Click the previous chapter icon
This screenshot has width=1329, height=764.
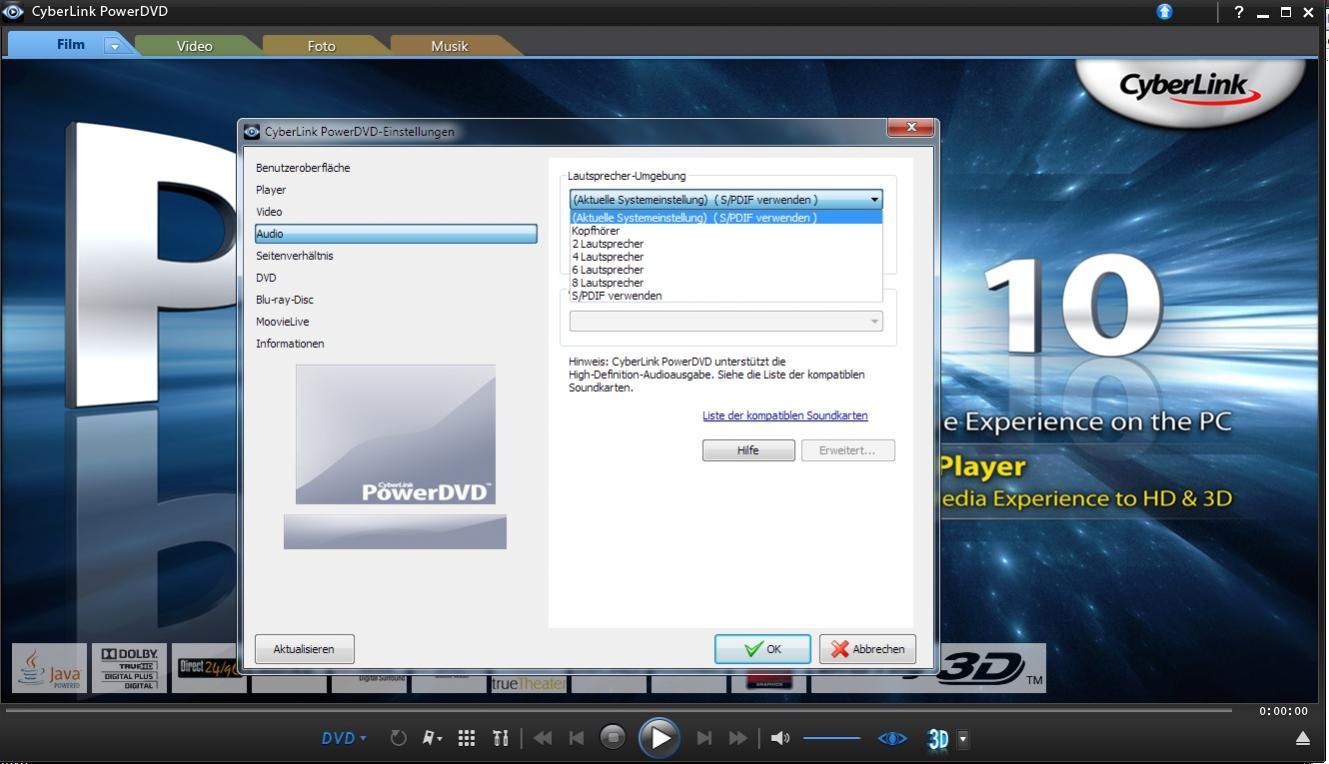576,738
